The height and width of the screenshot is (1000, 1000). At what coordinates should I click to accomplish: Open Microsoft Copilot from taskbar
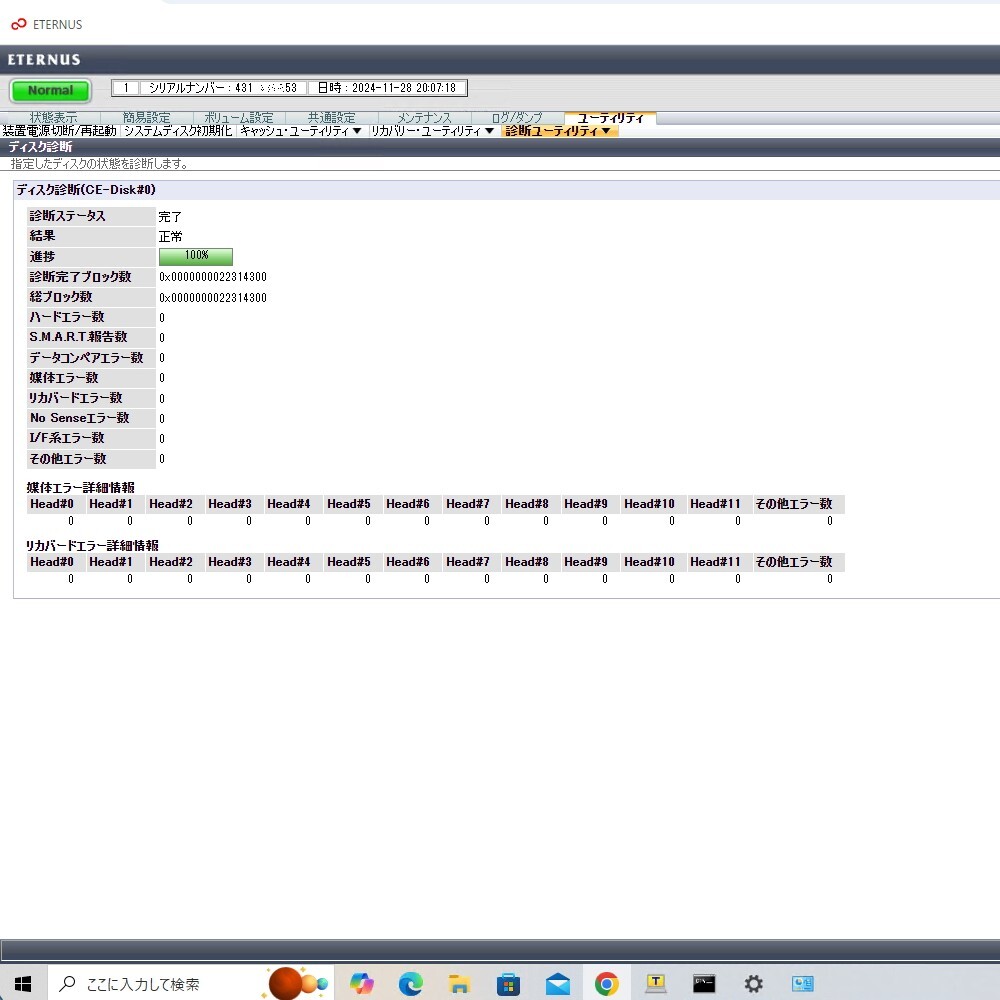pos(362,984)
